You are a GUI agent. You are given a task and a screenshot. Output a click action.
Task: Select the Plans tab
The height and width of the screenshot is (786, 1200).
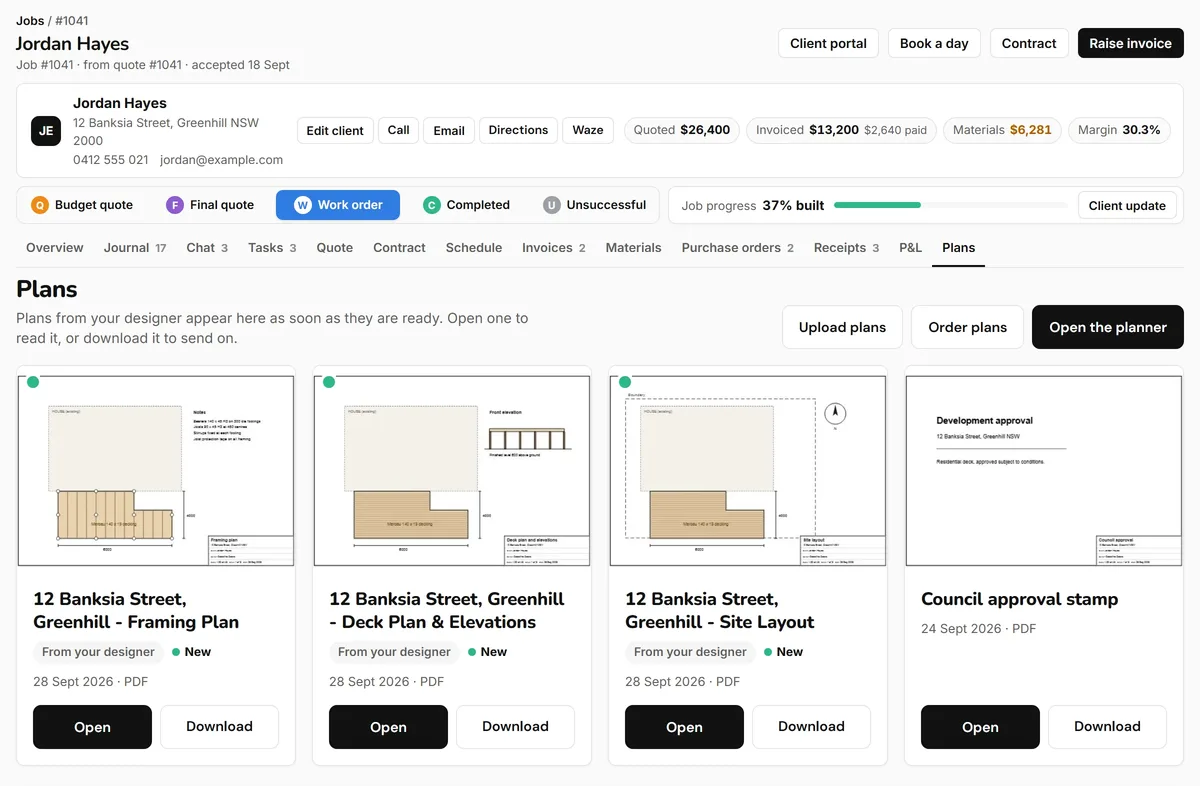pos(958,248)
